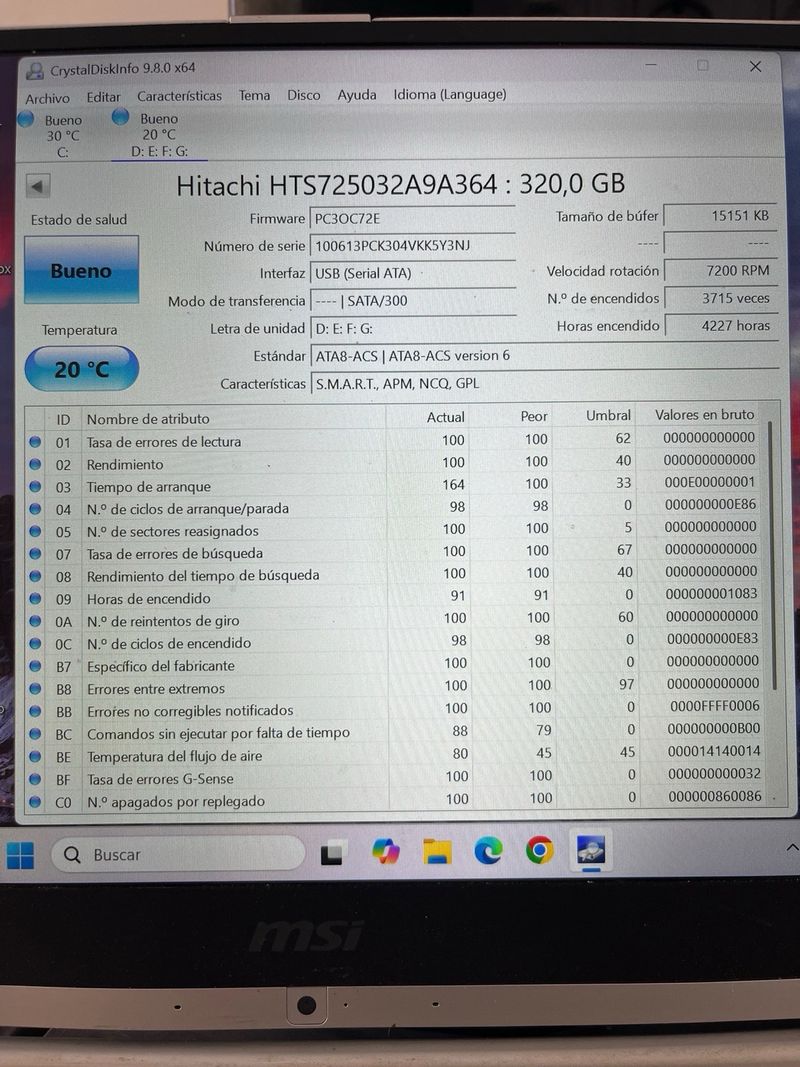Image resolution: width=800 pixels, height=1067 pixels.
Task: Open the Disco menu
Action: tap(303, 95)
